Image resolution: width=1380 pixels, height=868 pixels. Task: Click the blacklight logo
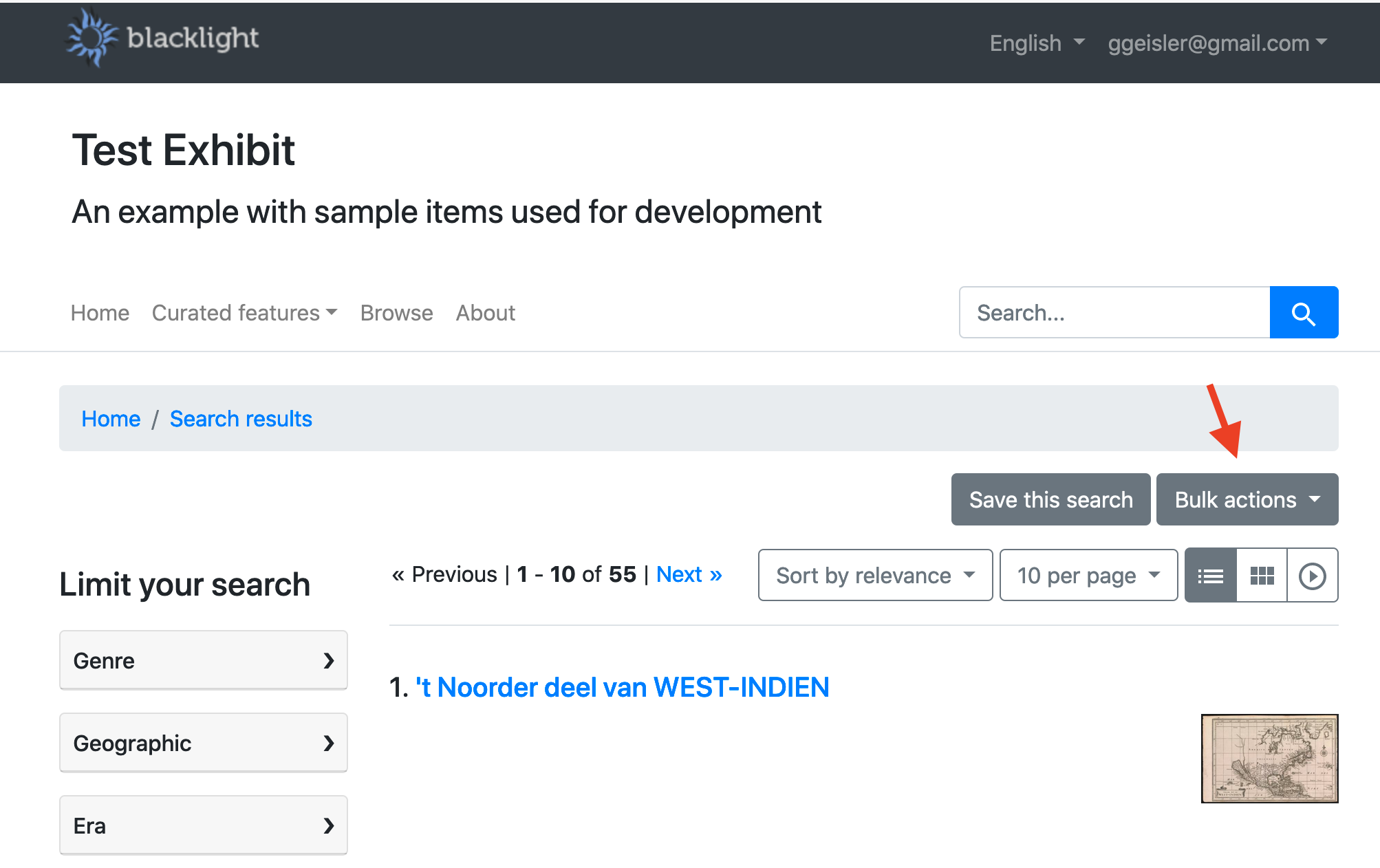pos(162,39)
